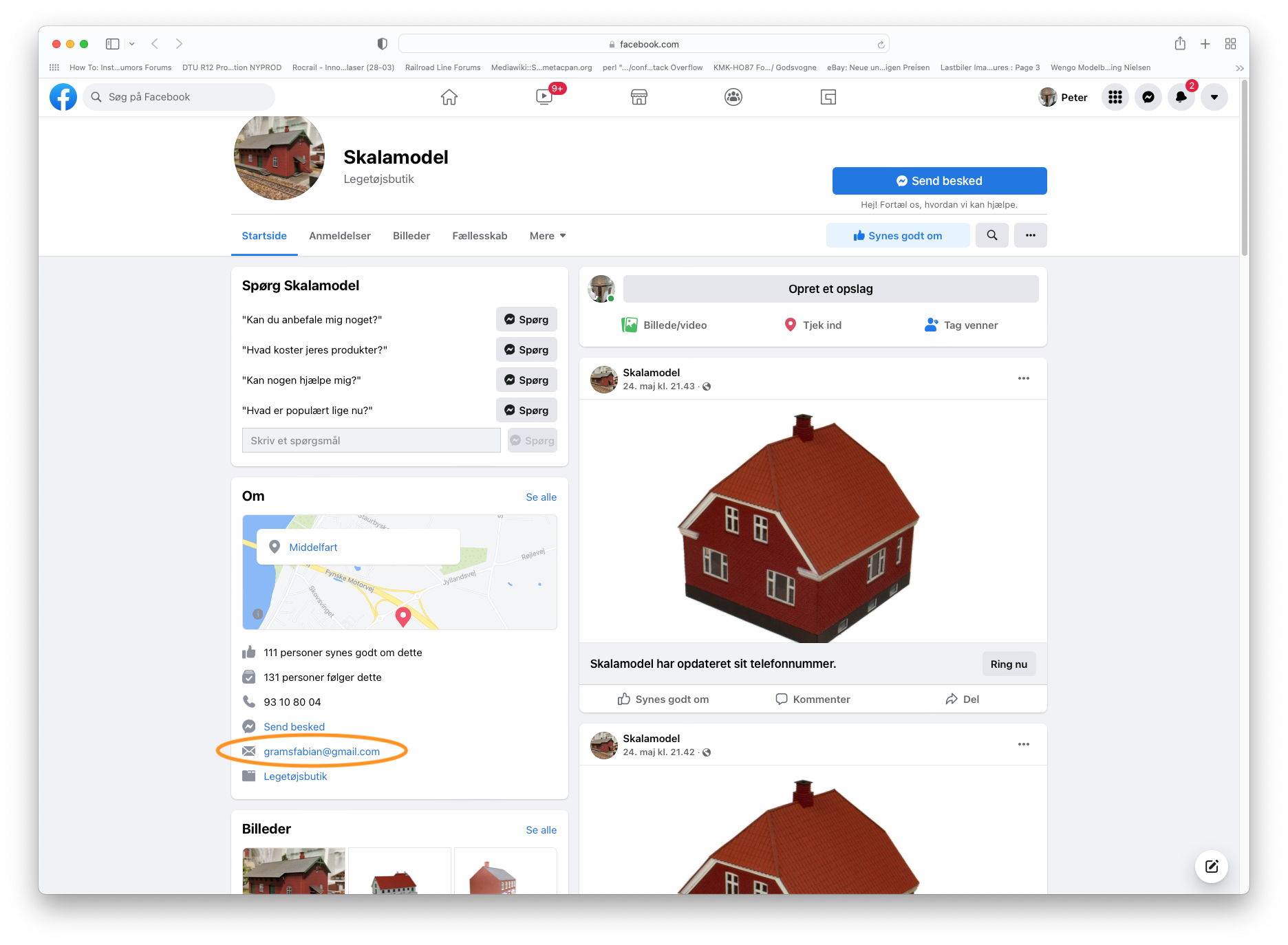Open notifications bell with 2 badge

pos(1181,97)
